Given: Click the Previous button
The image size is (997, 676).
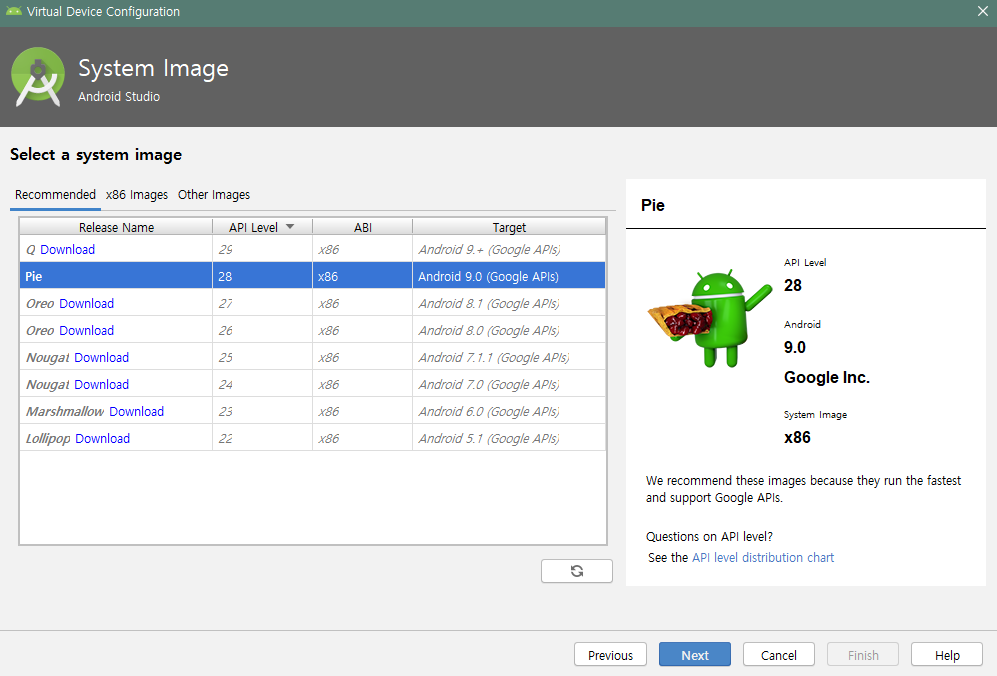Looking at the screenshot, I should pos(610,655).
